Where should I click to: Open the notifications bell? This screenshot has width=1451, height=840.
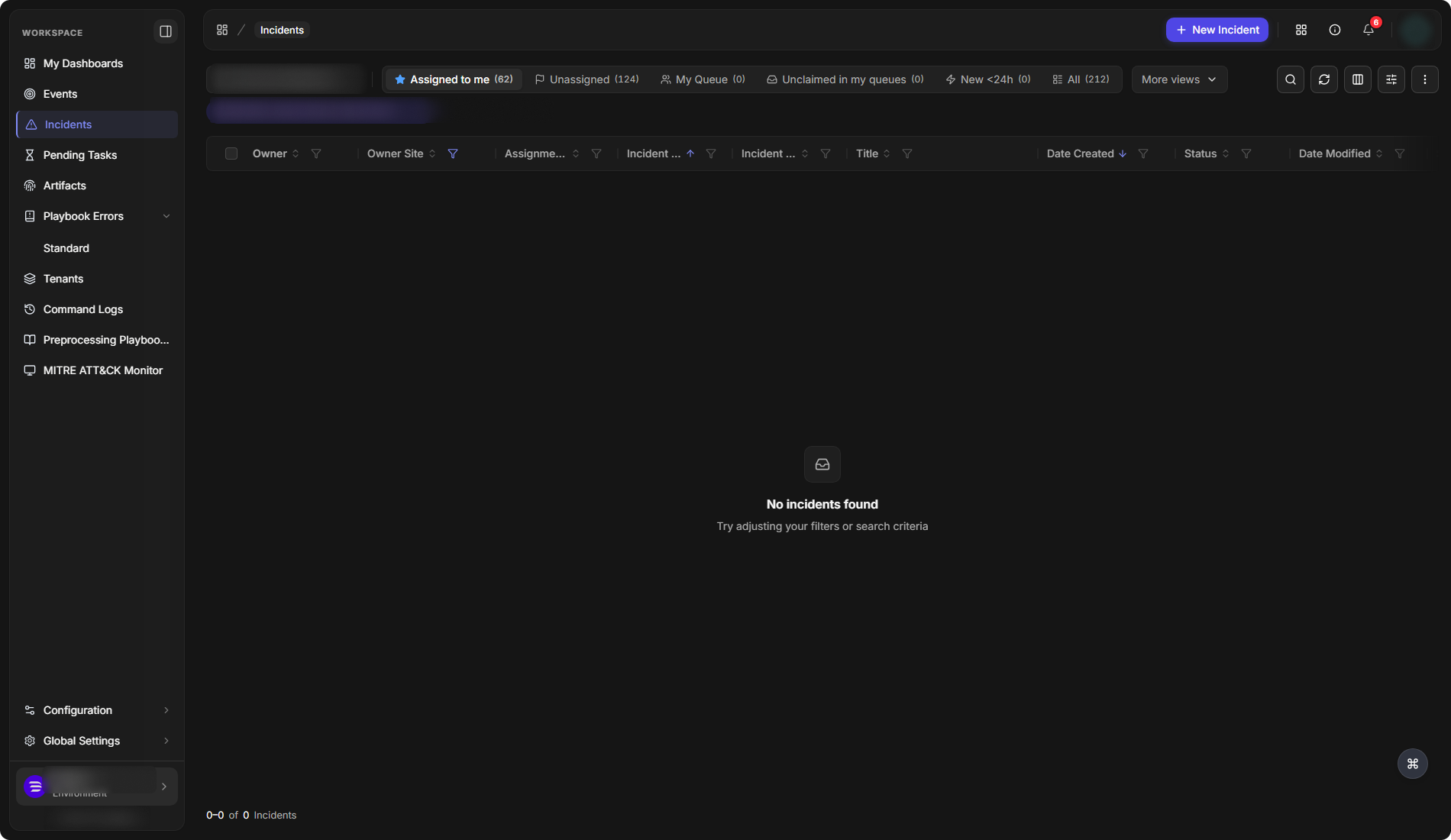pyautogui.click(x=1369, y=30)
